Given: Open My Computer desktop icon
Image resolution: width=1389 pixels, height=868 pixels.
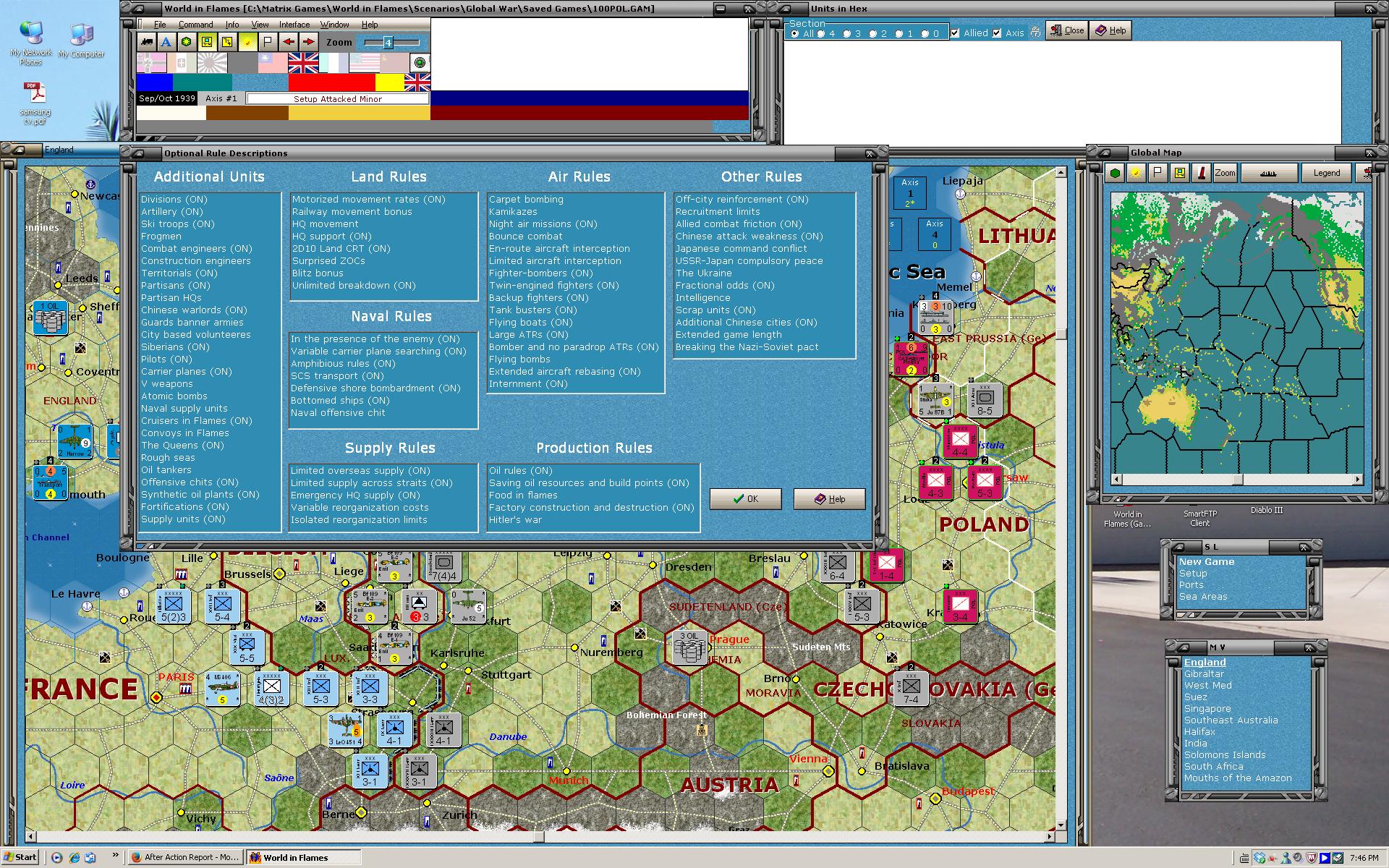Looking at the screenshot, I should click(81, 41).
